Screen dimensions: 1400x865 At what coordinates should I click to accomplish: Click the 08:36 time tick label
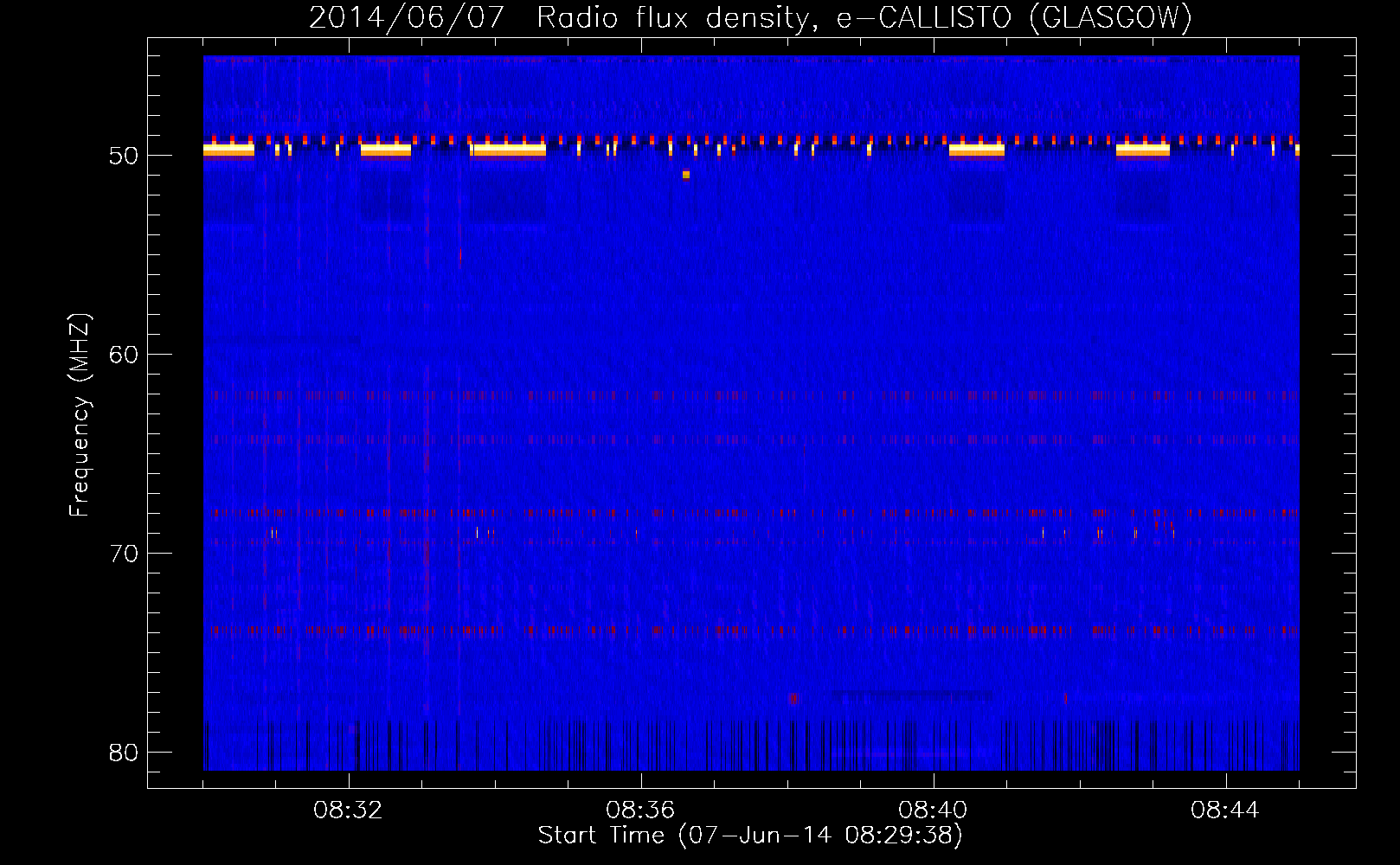pos(641,811)
